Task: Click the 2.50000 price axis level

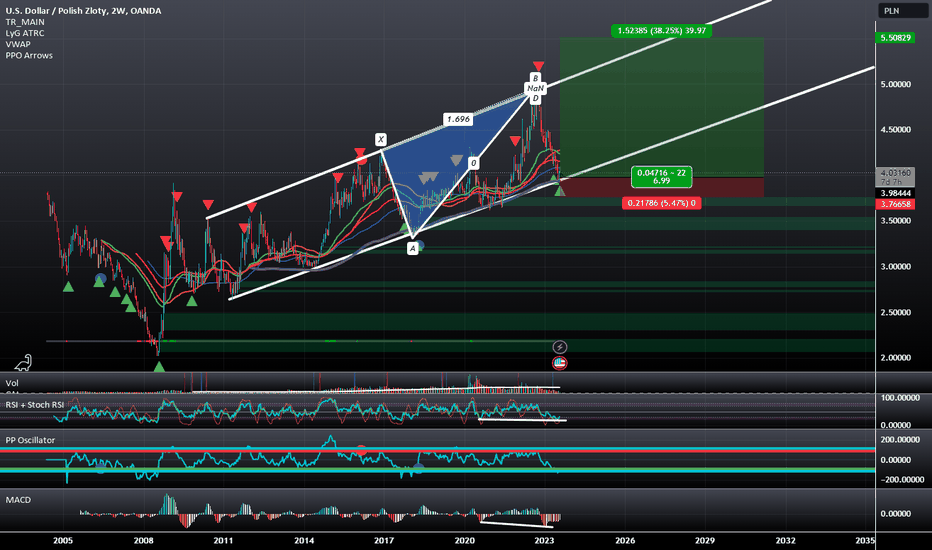Action: [x=895, y=312]
